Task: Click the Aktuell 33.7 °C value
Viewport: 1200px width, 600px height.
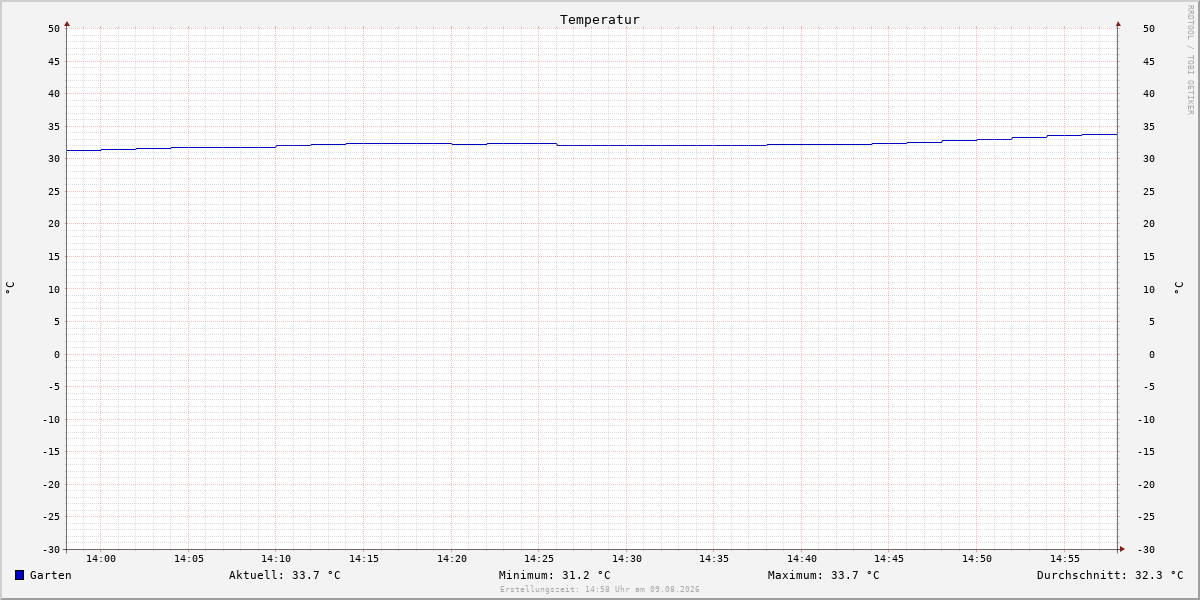Action: pos(285,575)
